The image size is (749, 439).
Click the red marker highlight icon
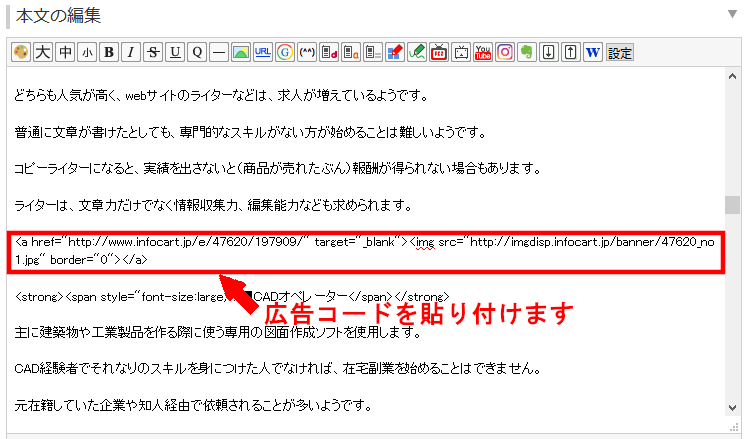(395, 52)
